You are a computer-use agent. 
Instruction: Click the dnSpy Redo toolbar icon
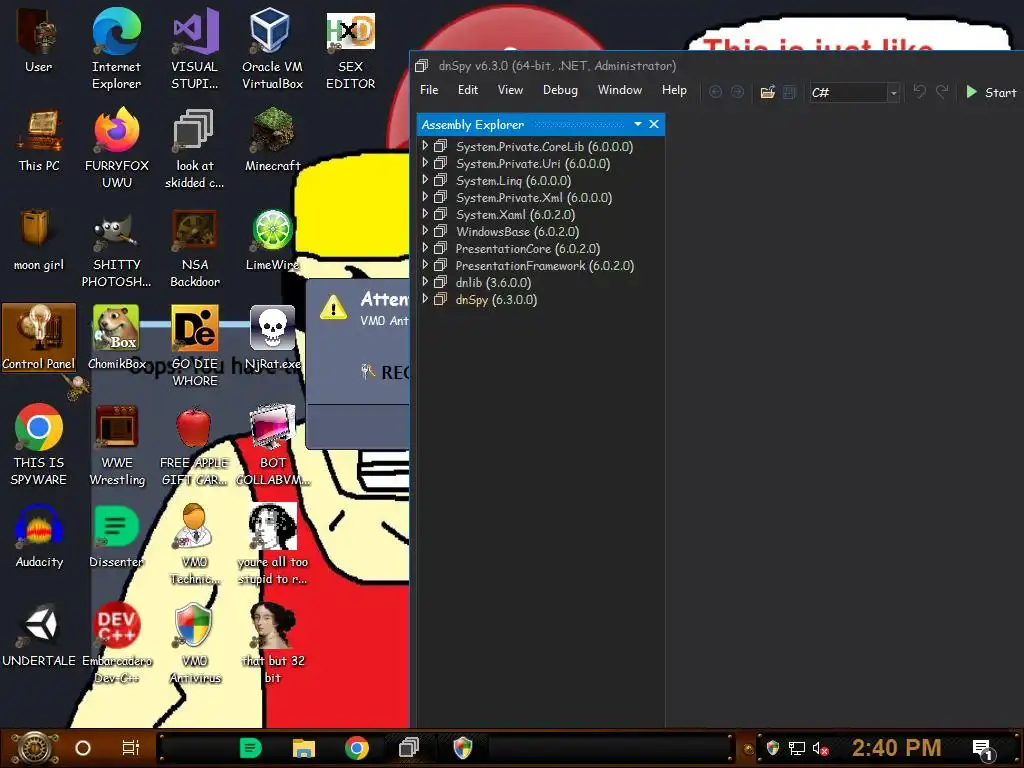click(942, 92)
